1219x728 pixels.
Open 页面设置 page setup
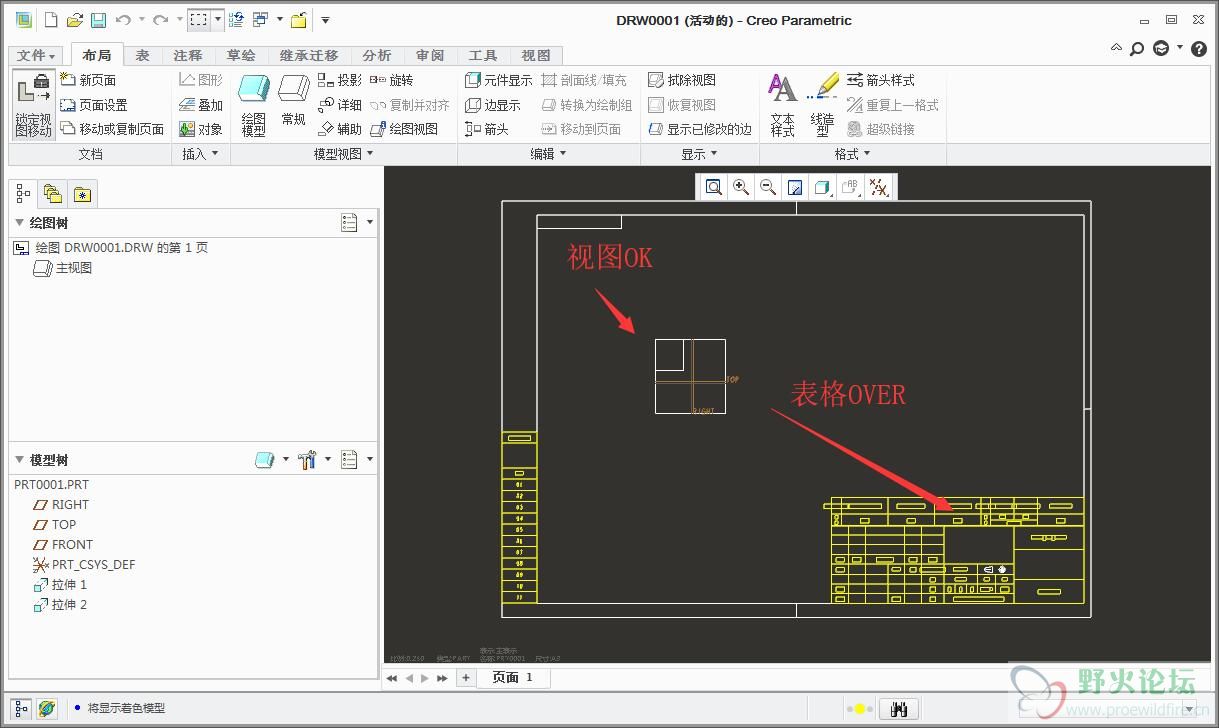94,105
